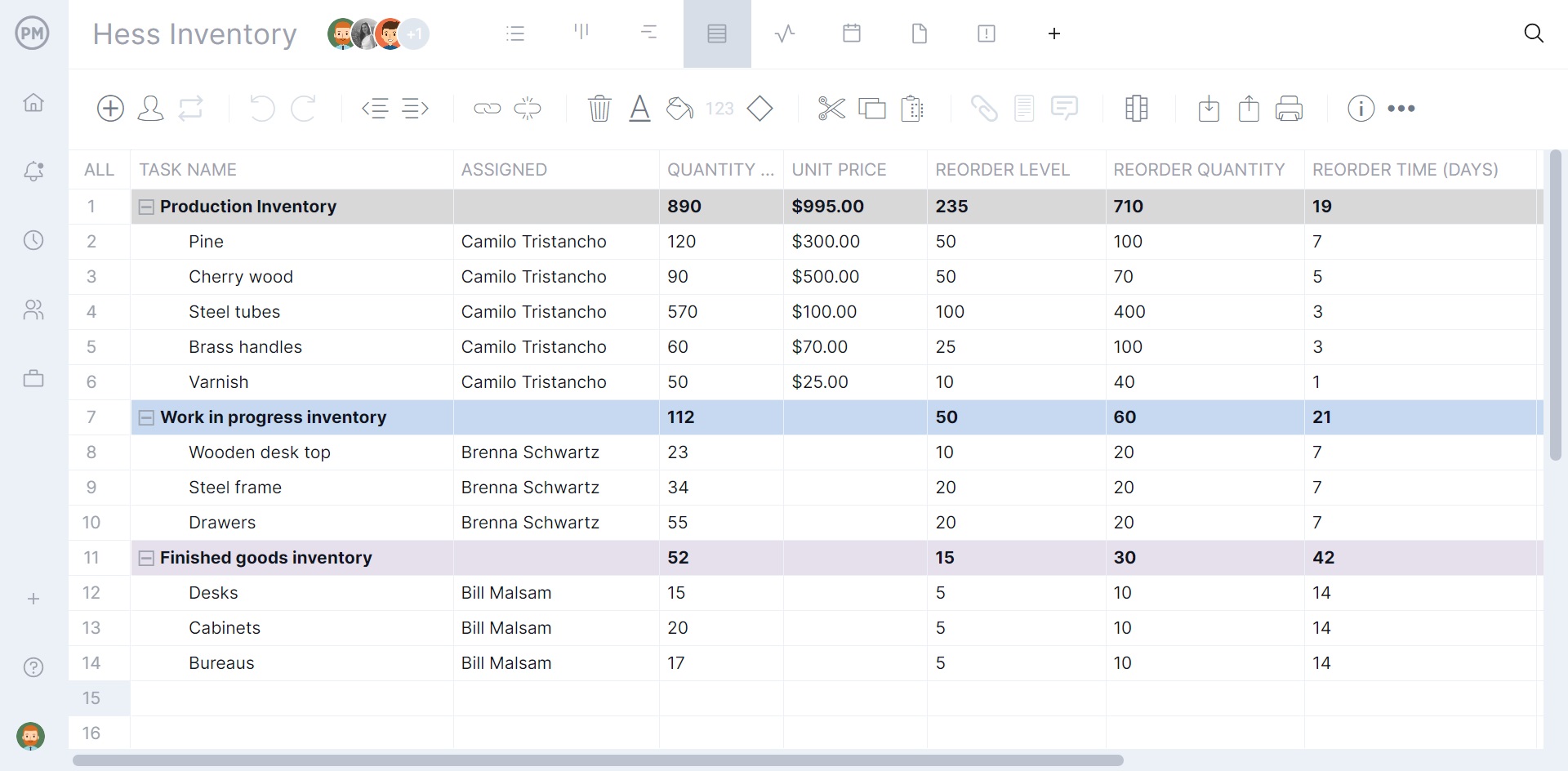Open the risks/issues view tab
Image resolution: width=1568 pixels, height=771 pixels.
987,33
